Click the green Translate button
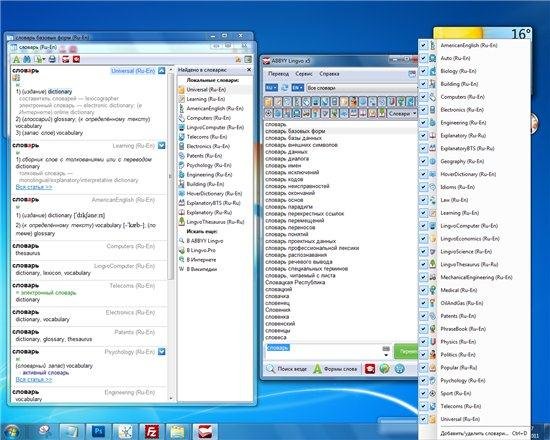The width and height of the screenshot is (550, 440). pos(406,351)
